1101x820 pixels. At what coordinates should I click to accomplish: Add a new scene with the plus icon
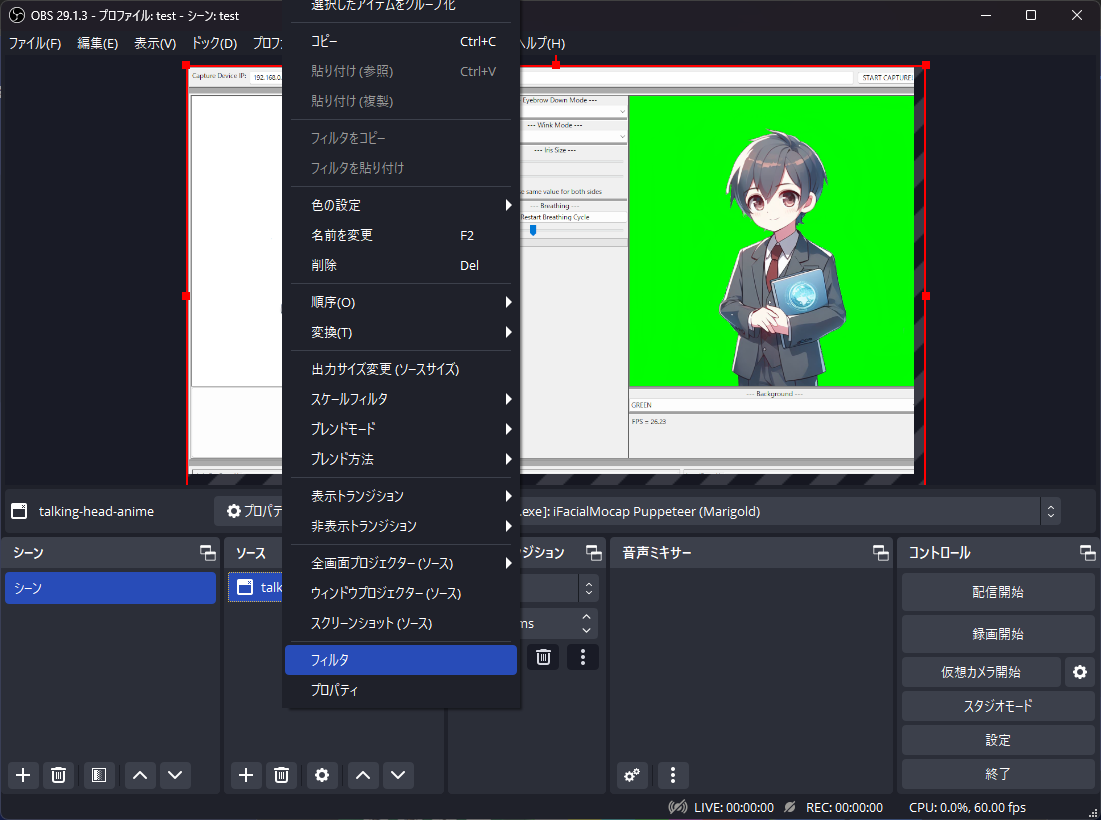point(22,775)
